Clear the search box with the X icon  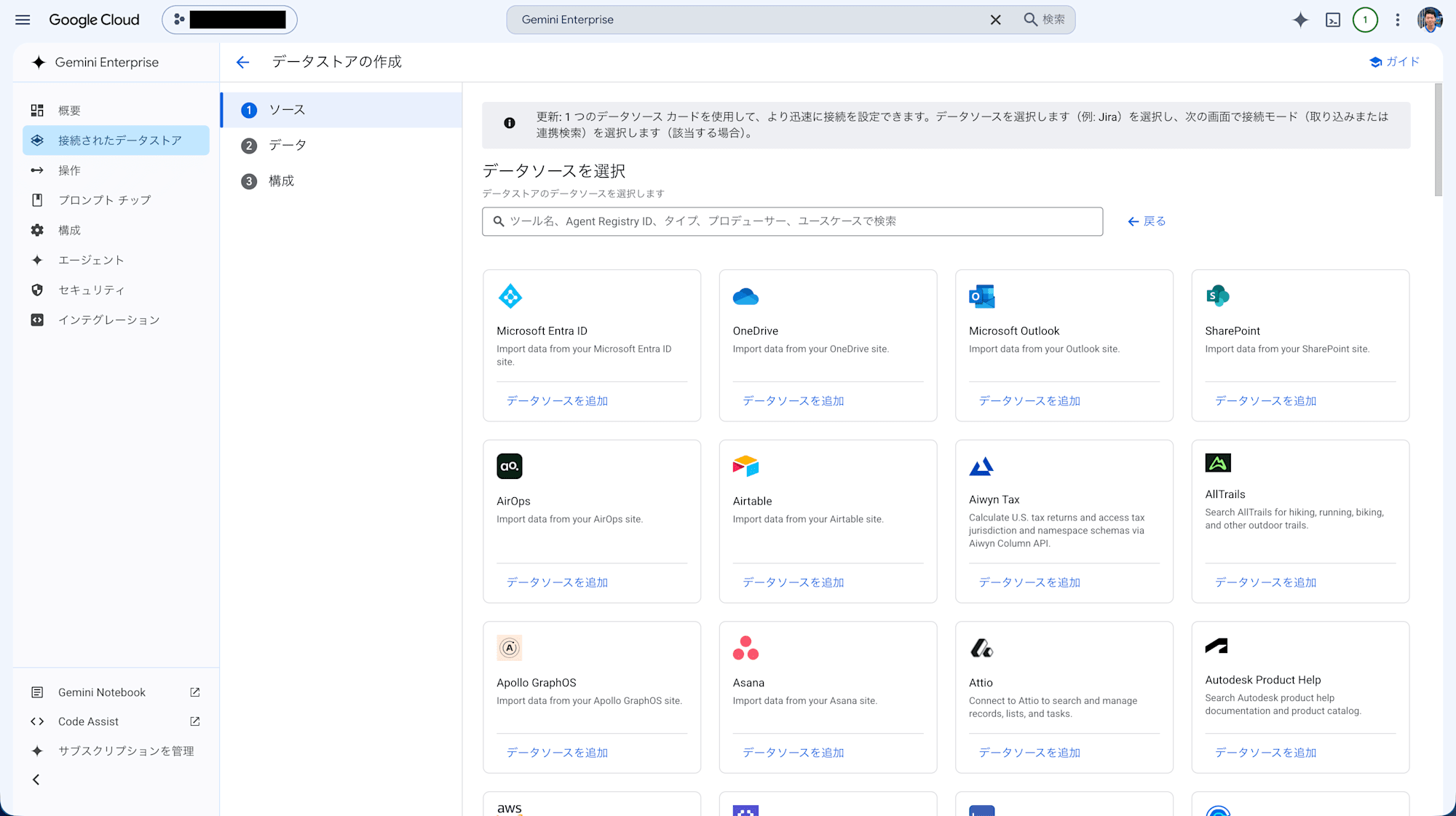click(995, 20)
